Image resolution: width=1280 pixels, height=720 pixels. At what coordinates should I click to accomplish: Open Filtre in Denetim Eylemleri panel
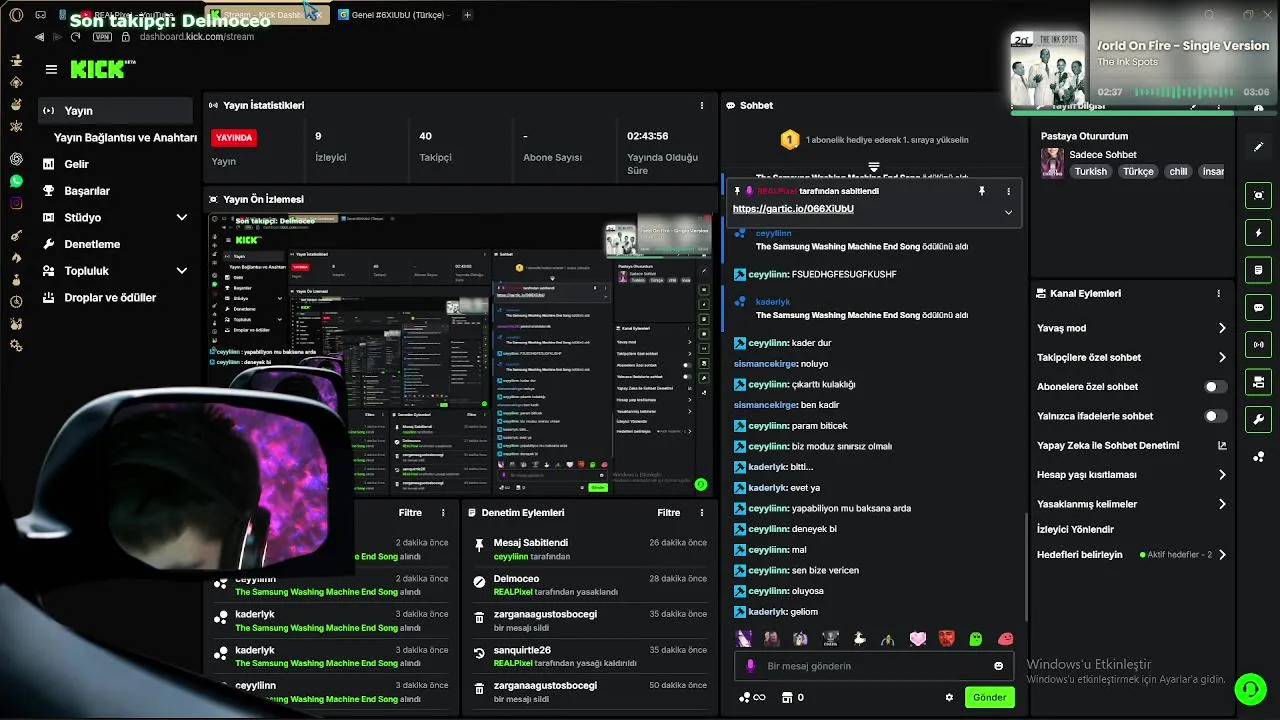[669, 512]
